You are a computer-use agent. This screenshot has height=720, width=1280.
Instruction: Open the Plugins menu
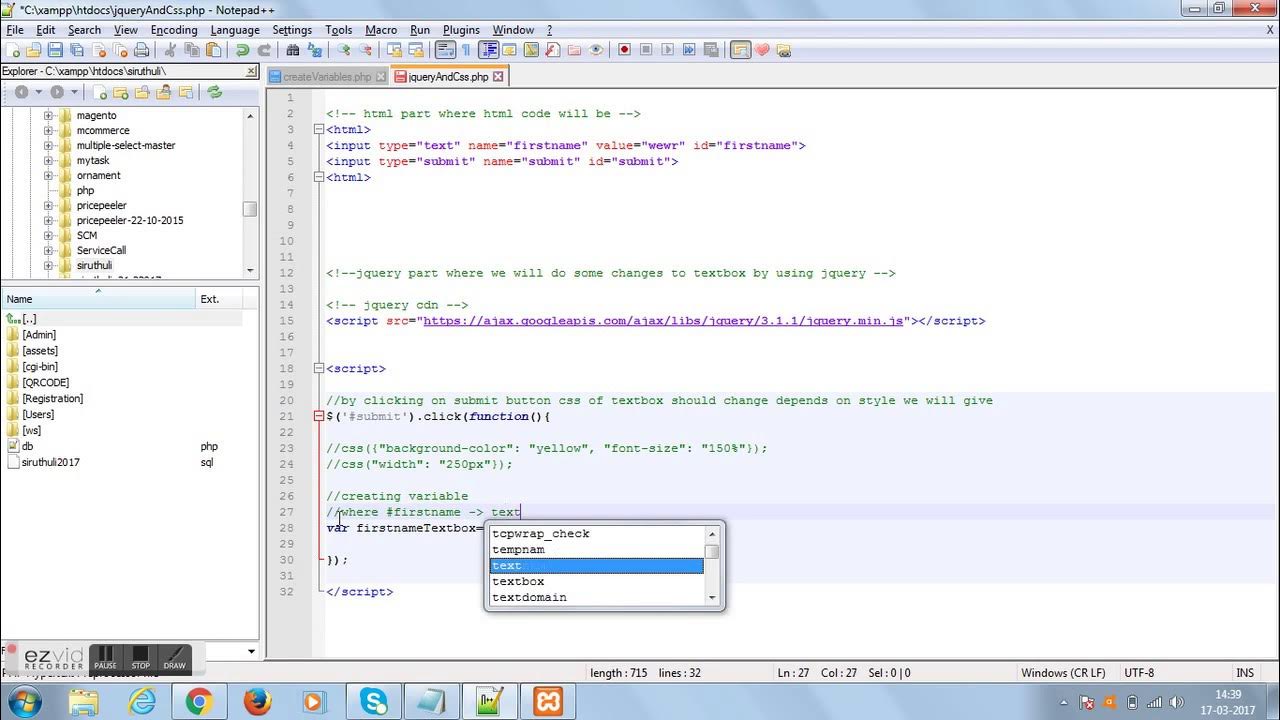[x=461, y=30]
